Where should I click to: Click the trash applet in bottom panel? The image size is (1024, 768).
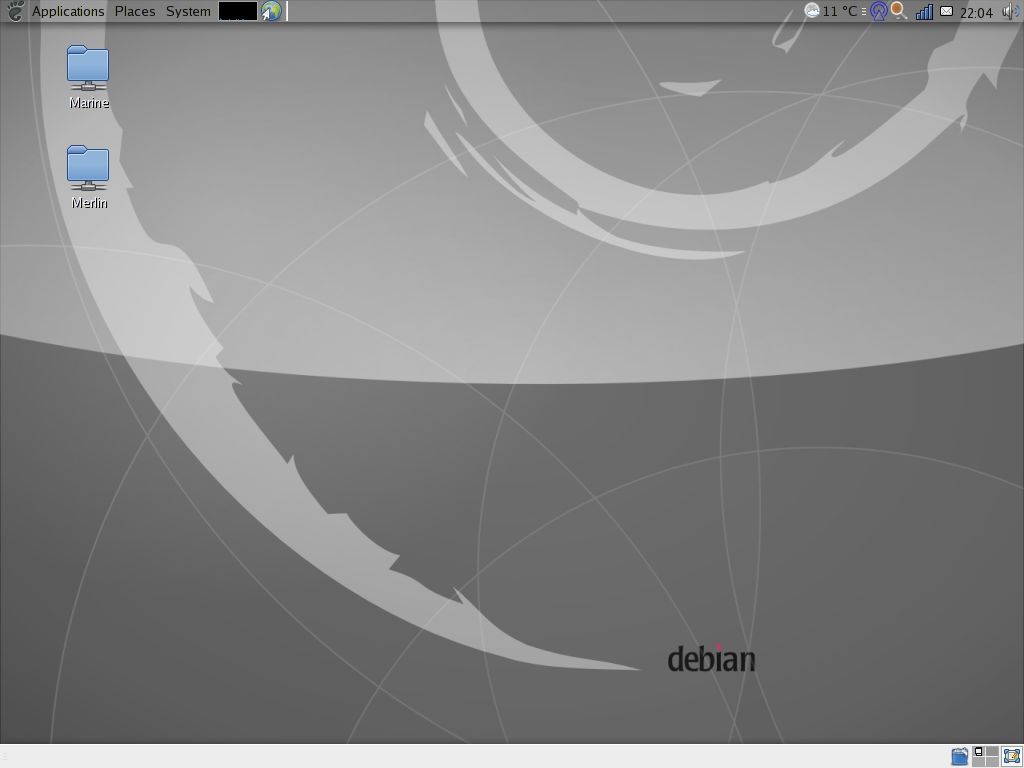point(959,756)
